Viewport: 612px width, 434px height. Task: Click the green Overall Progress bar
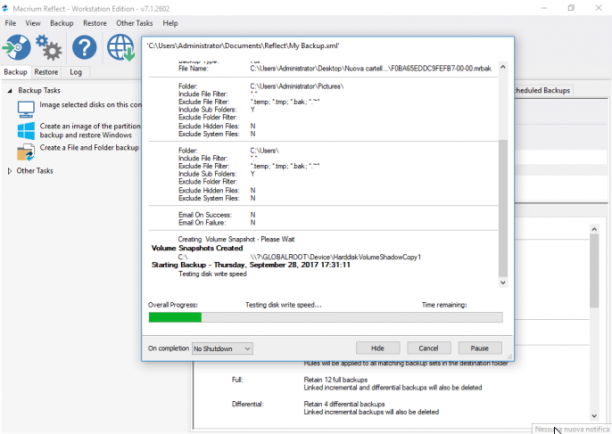[175, 317]
